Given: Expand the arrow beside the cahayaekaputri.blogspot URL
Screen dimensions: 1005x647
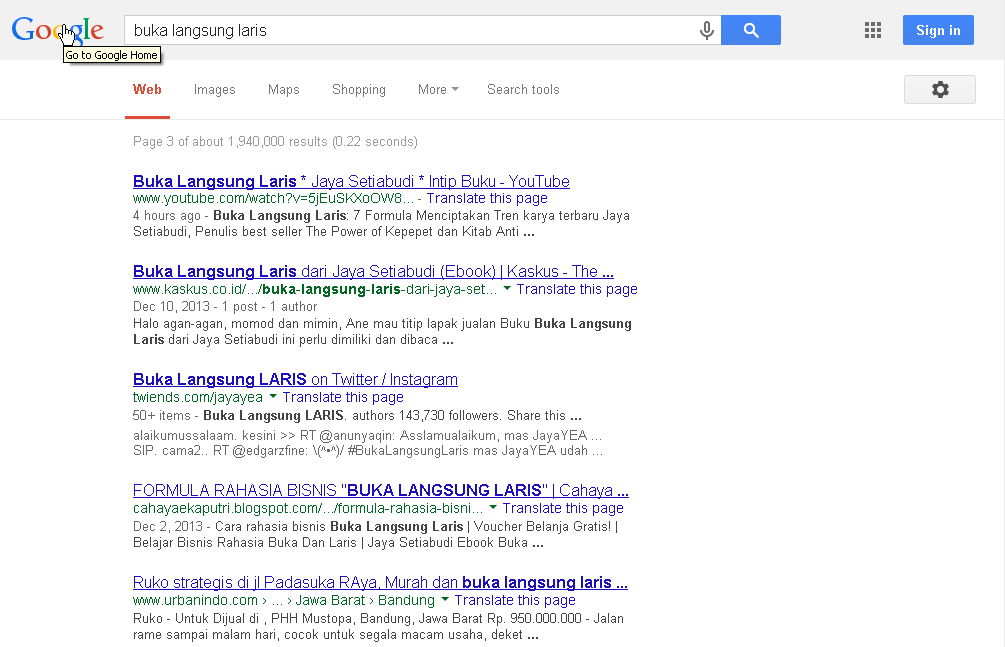Looking at the screenshot, I should [493, 507].
